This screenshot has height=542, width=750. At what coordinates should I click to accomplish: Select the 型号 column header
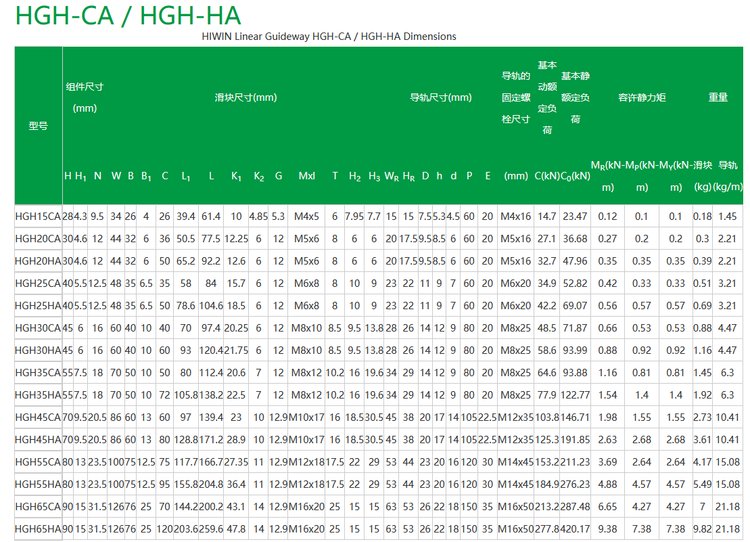[38, 126]
